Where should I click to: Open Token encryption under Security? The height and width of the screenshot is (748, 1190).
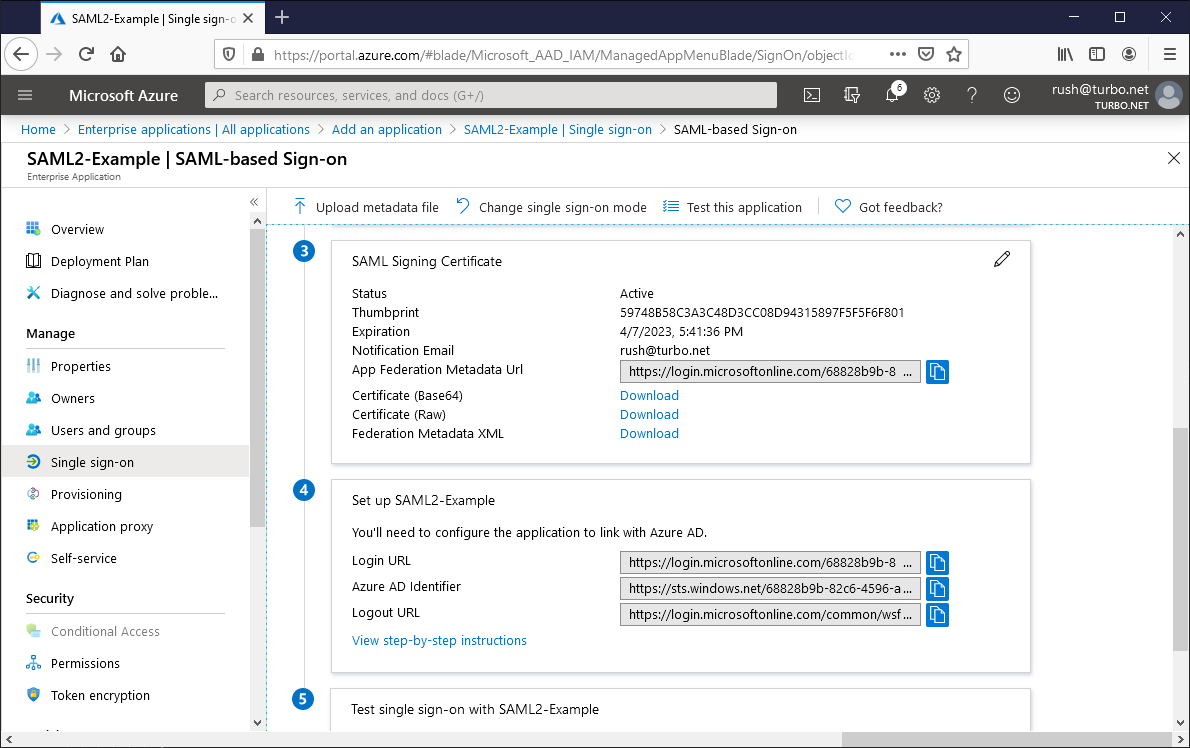tap(101, 695)
